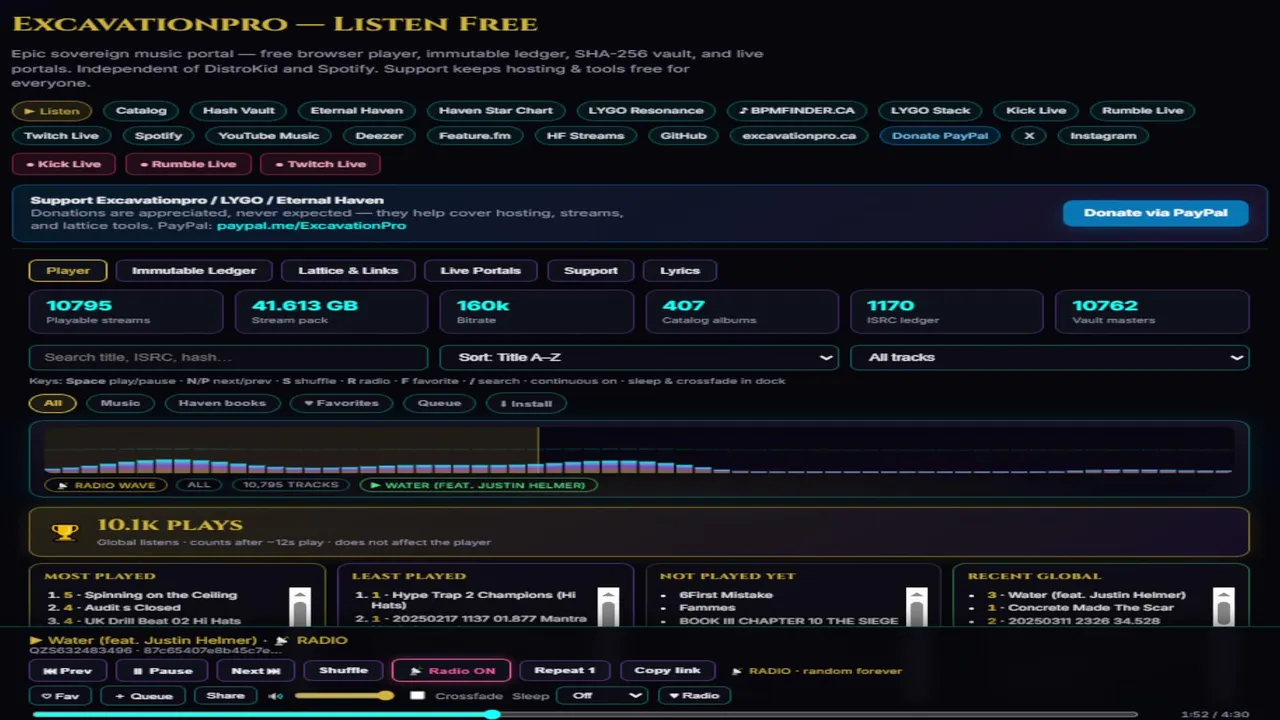Click the Donate via PayPal button

[1156, 212]
